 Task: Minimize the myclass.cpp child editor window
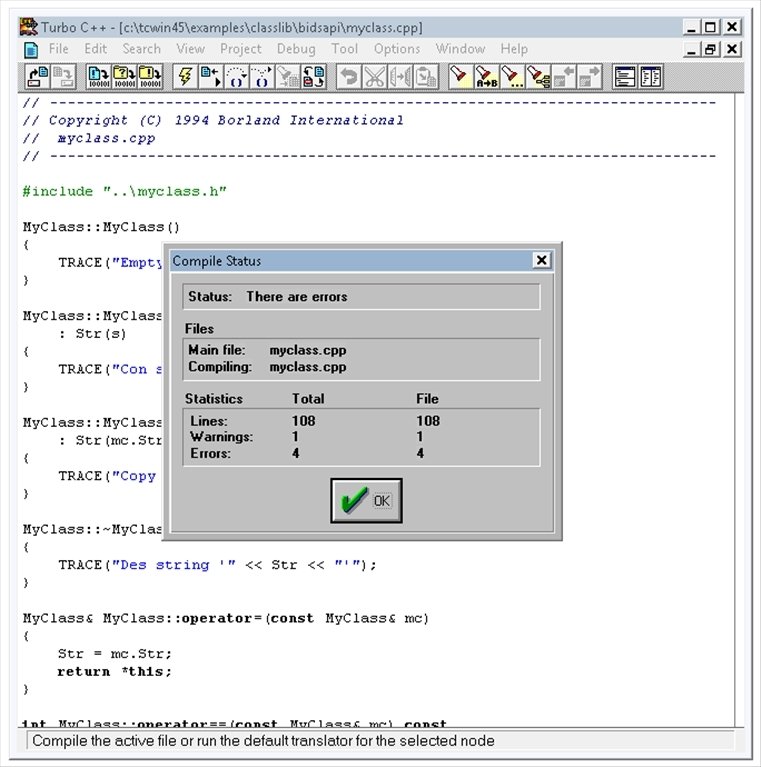tap(691, 49)
